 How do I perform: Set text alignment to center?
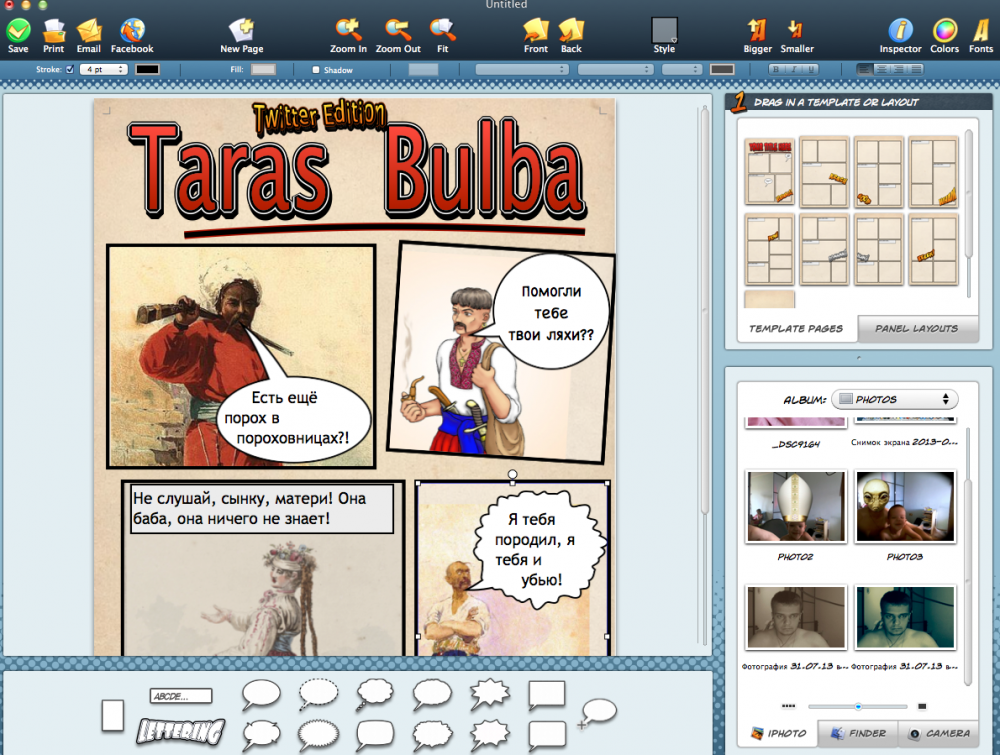pyautogui.click(x=881, y=70)
